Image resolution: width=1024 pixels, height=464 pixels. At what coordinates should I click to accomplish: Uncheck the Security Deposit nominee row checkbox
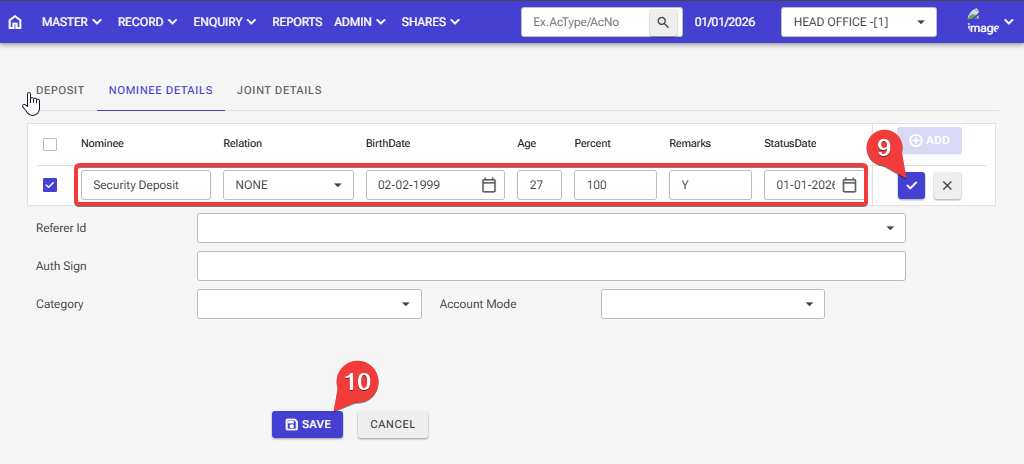50,185
